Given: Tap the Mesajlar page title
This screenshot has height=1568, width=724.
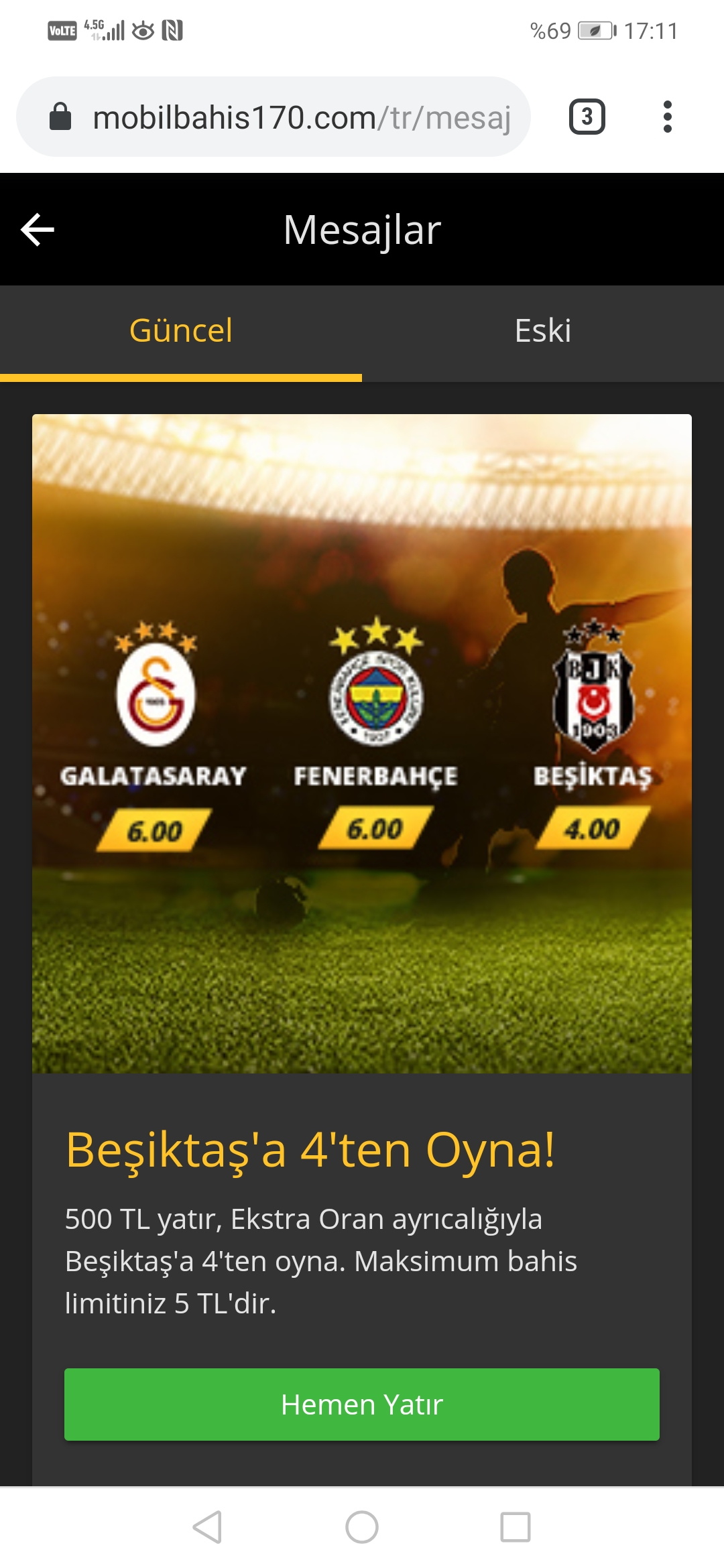Looking at the screenshot, I should [362, 230].
